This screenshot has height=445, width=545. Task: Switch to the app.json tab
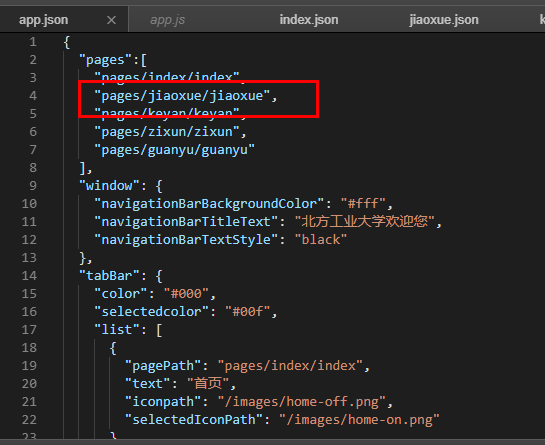(43, 20)
